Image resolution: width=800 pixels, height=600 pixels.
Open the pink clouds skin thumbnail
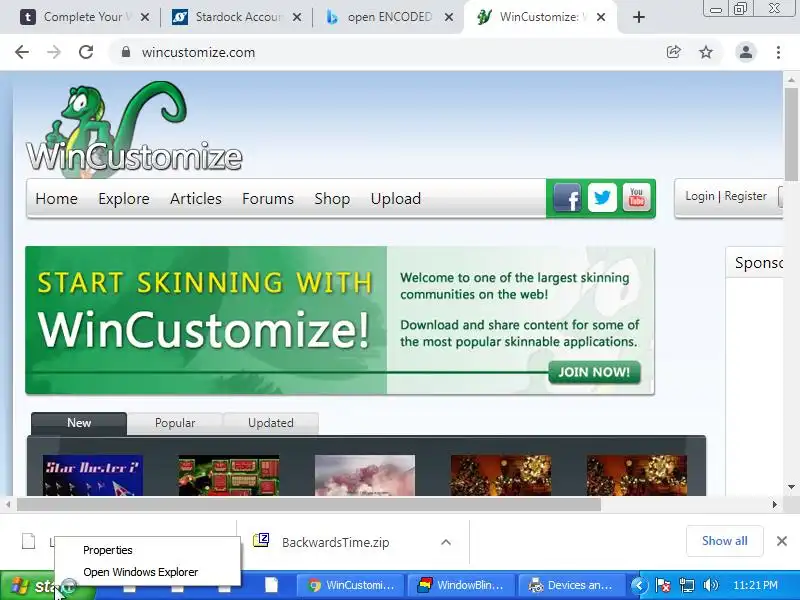pos(365,476)
